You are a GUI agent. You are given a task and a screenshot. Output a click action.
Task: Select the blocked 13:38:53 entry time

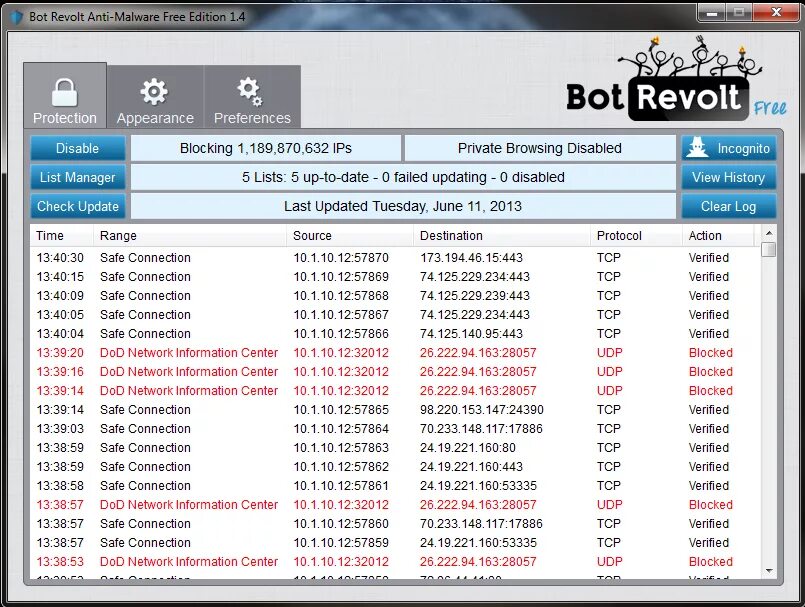tap(60, 562)
